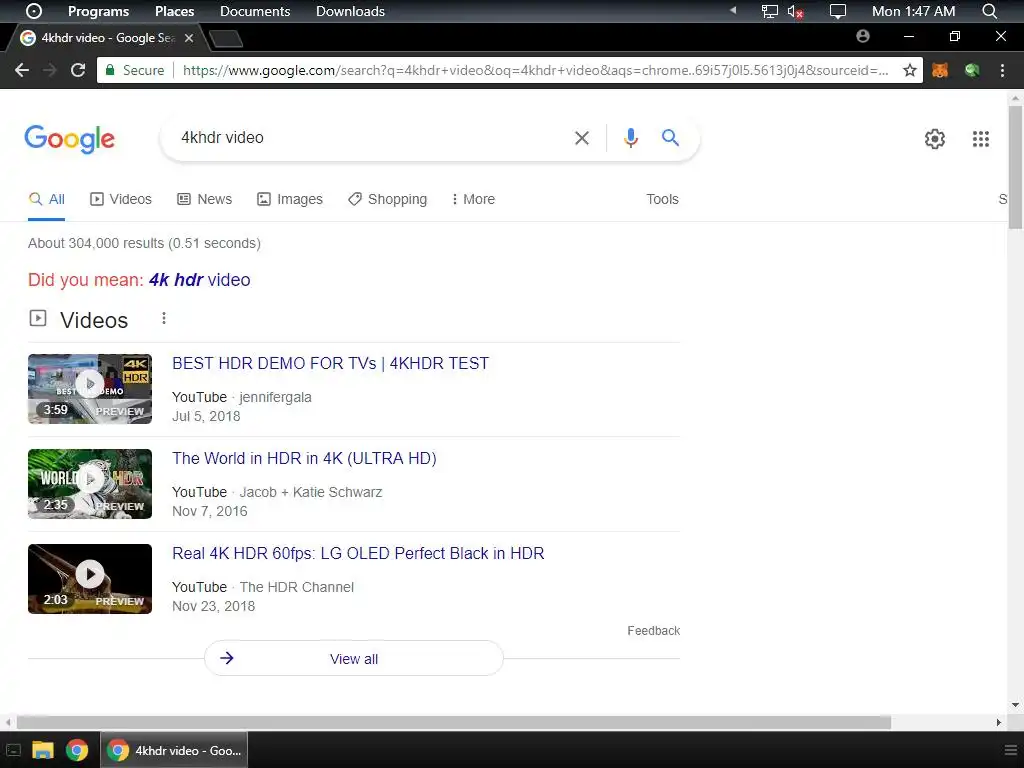Open 'The World in HDR in 4K (ULTRA HD)'
The width and height of the screenshot is (1024, 768).
coord(304,458)
